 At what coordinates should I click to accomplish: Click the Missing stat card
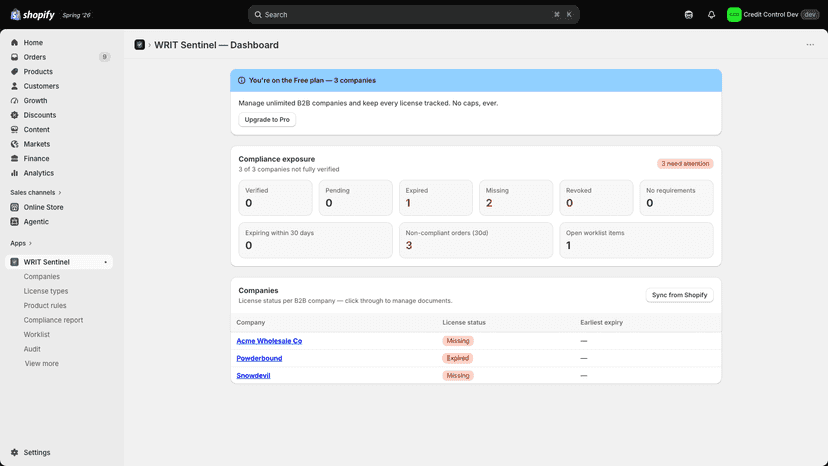[516, 198]
